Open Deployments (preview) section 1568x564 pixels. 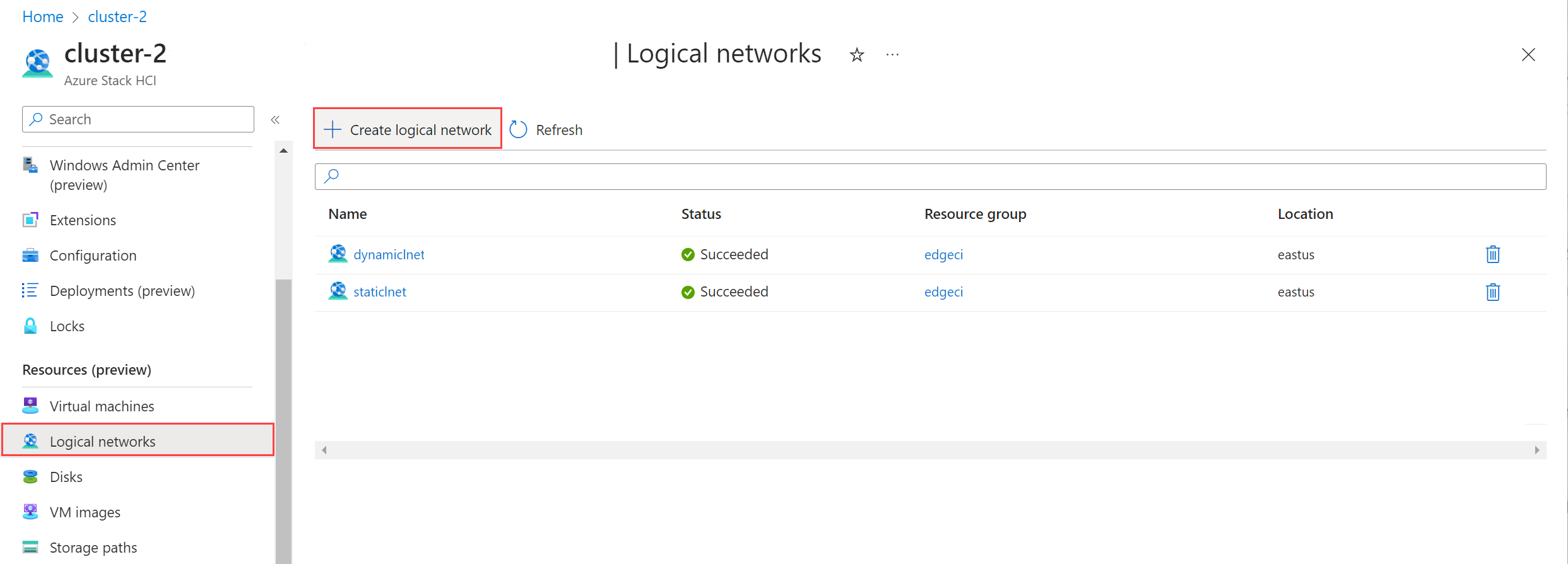(x=122, y=291)
